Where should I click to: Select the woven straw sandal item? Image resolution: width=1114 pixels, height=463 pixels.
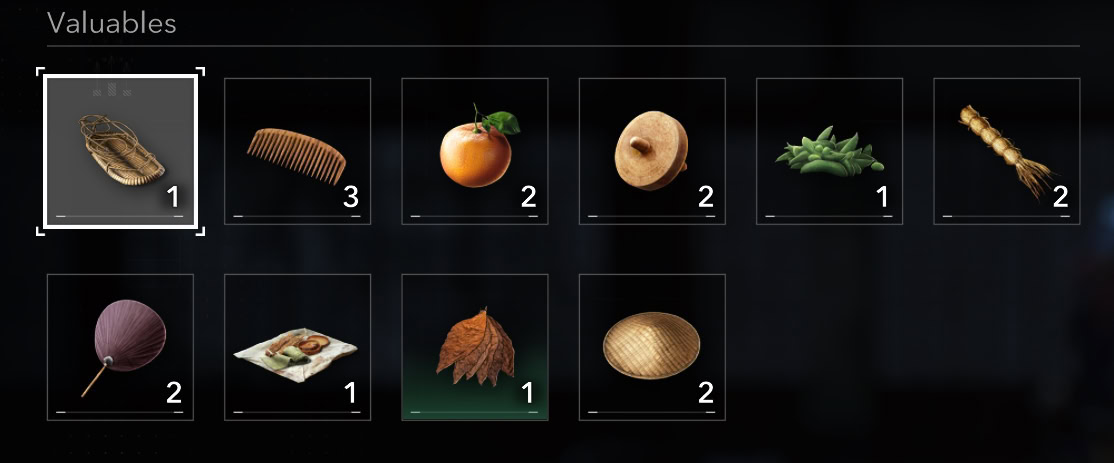[x=120, y=151]
